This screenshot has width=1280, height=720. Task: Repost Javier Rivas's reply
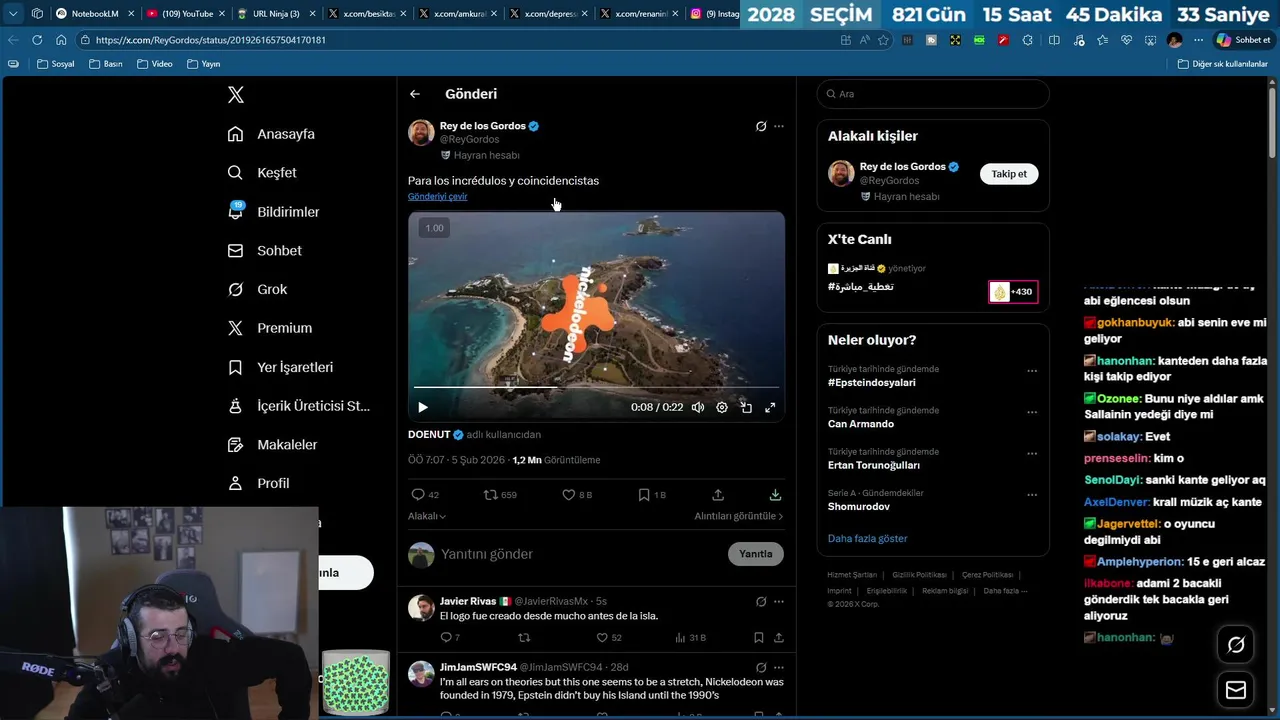[524, 638]
